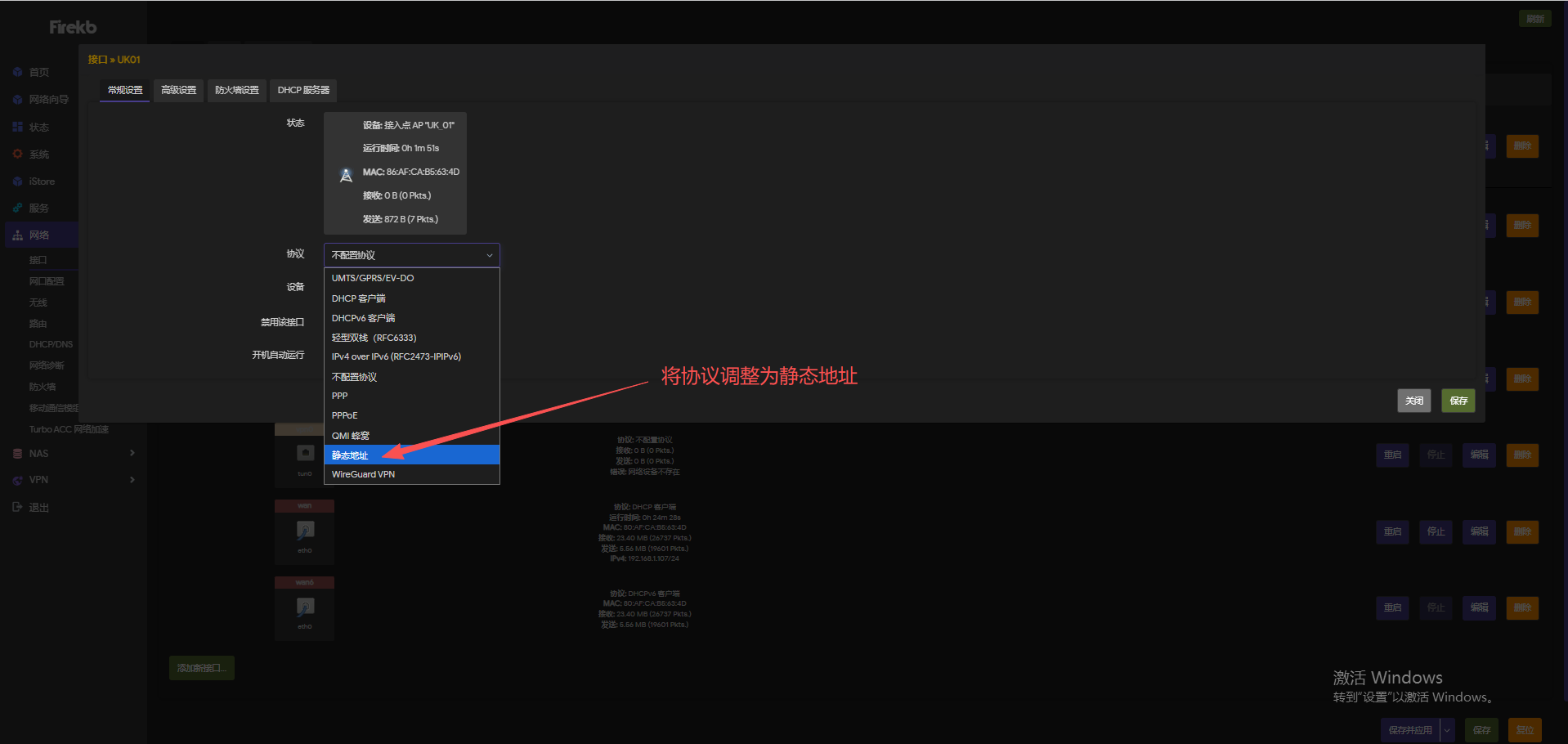
Task: Expand the NAS submenu chevron
Action: 132,453
